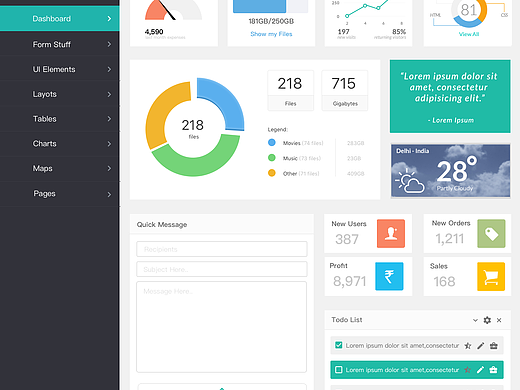520x390 pixels.
Task: Select UI Elements in the sidebar
Action: [60, 69]
